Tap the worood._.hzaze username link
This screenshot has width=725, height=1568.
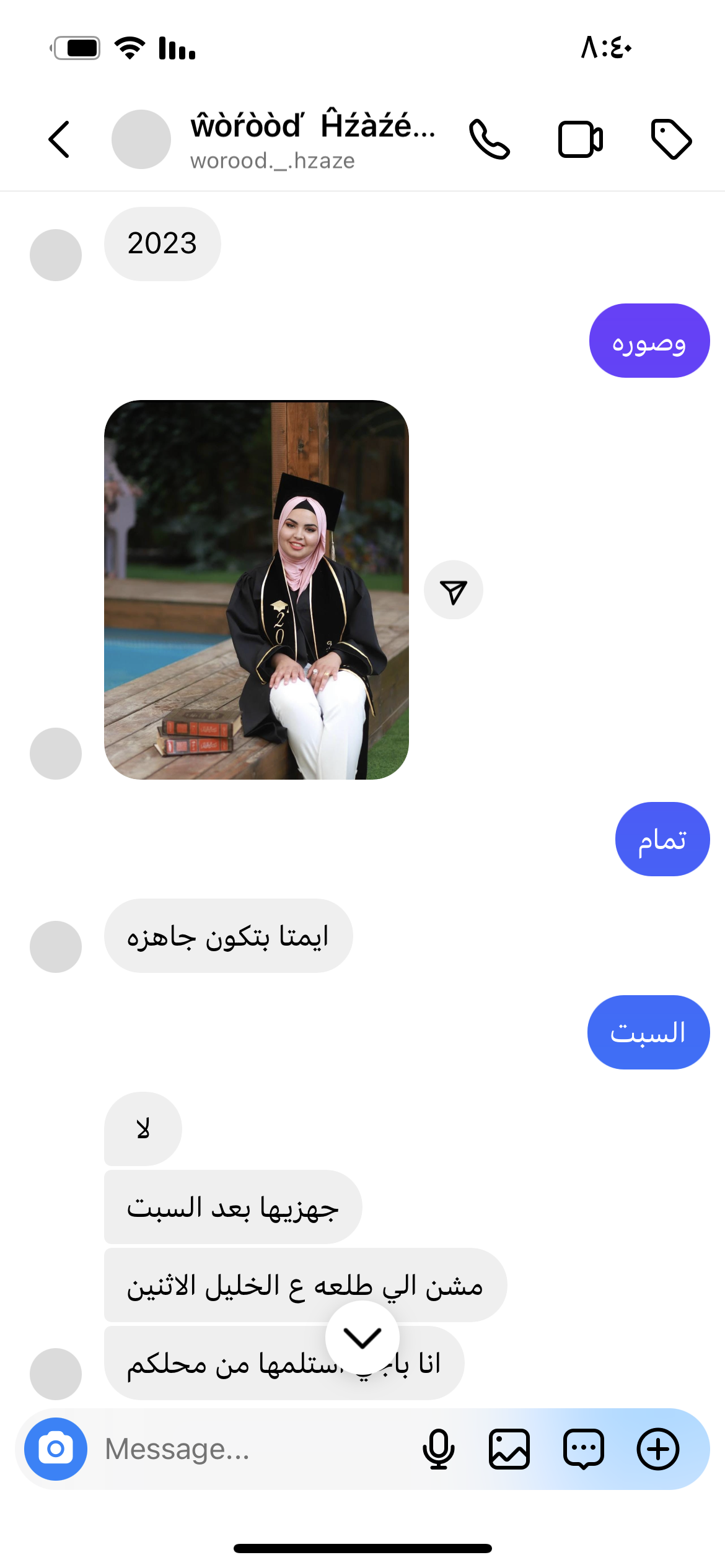point(273,161)
